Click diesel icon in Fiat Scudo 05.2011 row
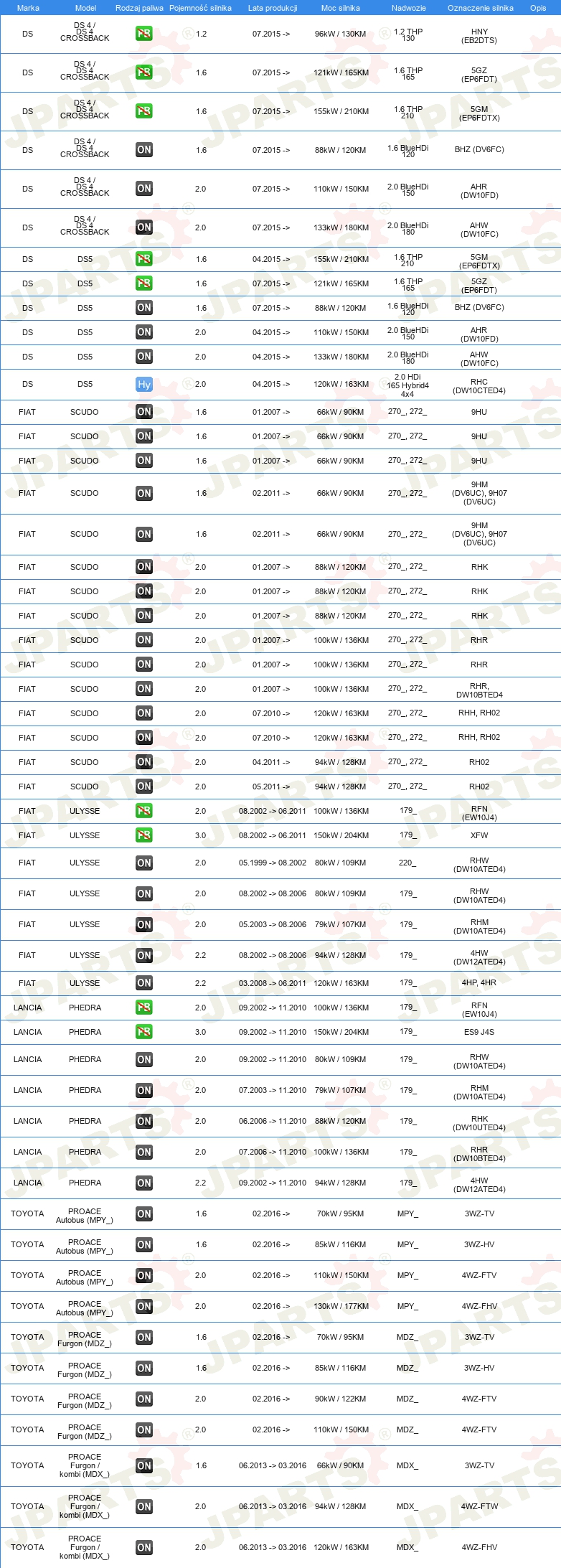Screen dimensions: 561x1568 144,787
